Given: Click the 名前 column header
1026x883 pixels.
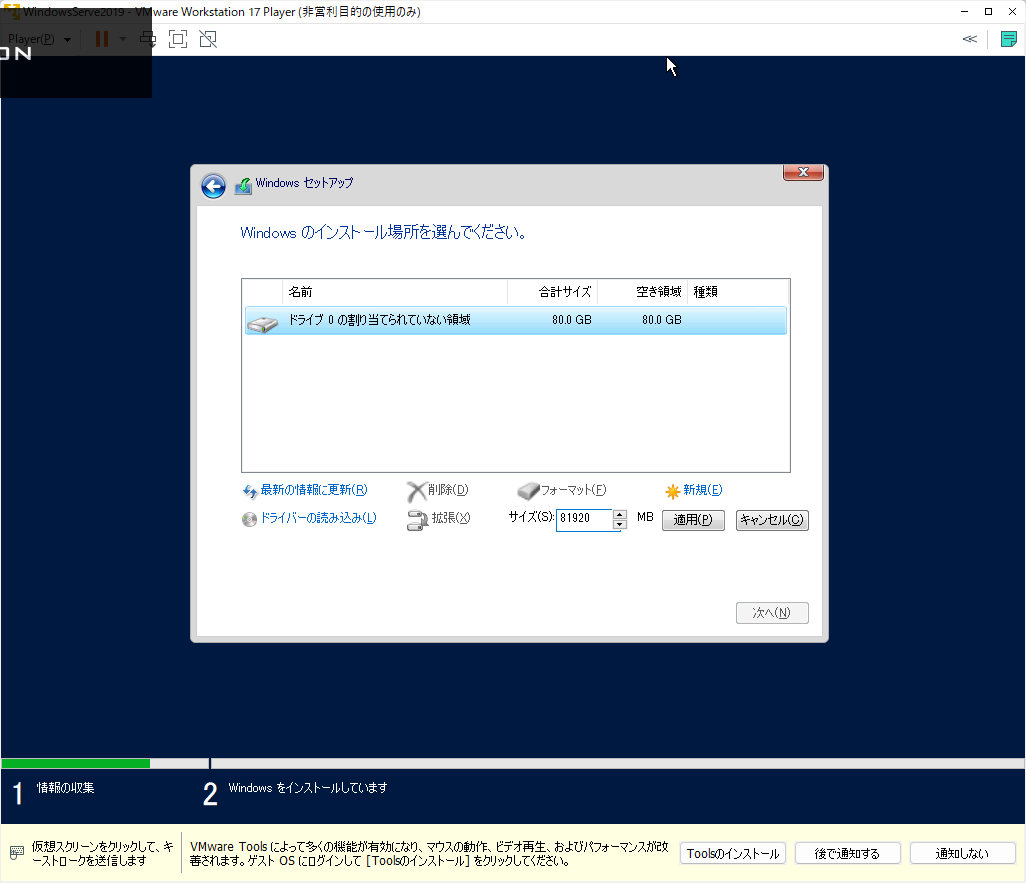Looking at the screenshot, I should 395,292.
